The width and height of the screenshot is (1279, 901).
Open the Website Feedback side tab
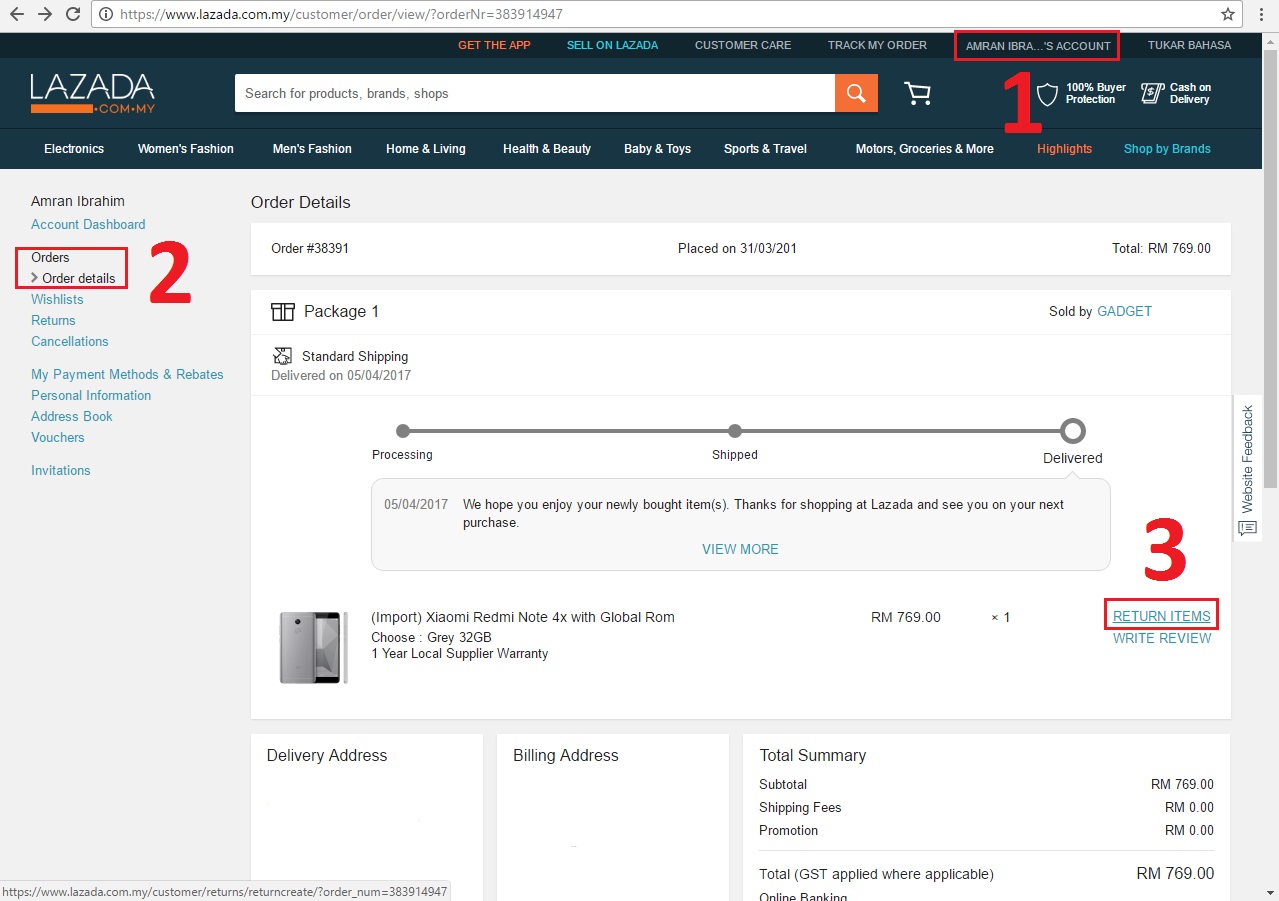(1247, 468)
